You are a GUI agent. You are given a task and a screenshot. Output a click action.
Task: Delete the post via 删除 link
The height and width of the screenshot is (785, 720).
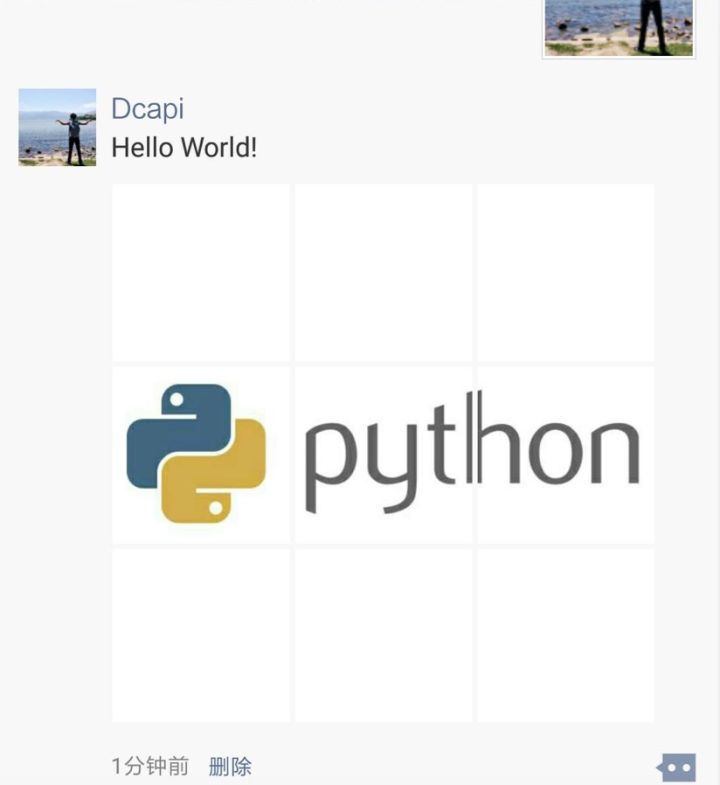click(x=230, y=766)
